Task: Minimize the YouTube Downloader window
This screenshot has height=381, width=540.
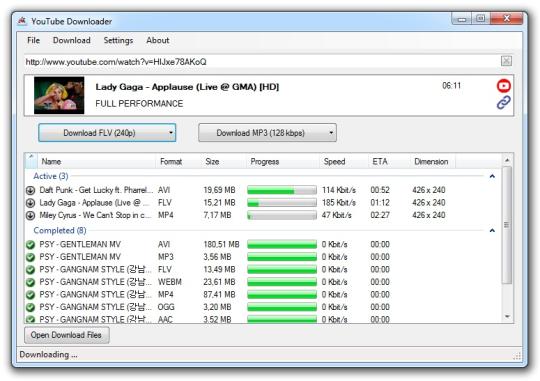Action: point(462,19)
